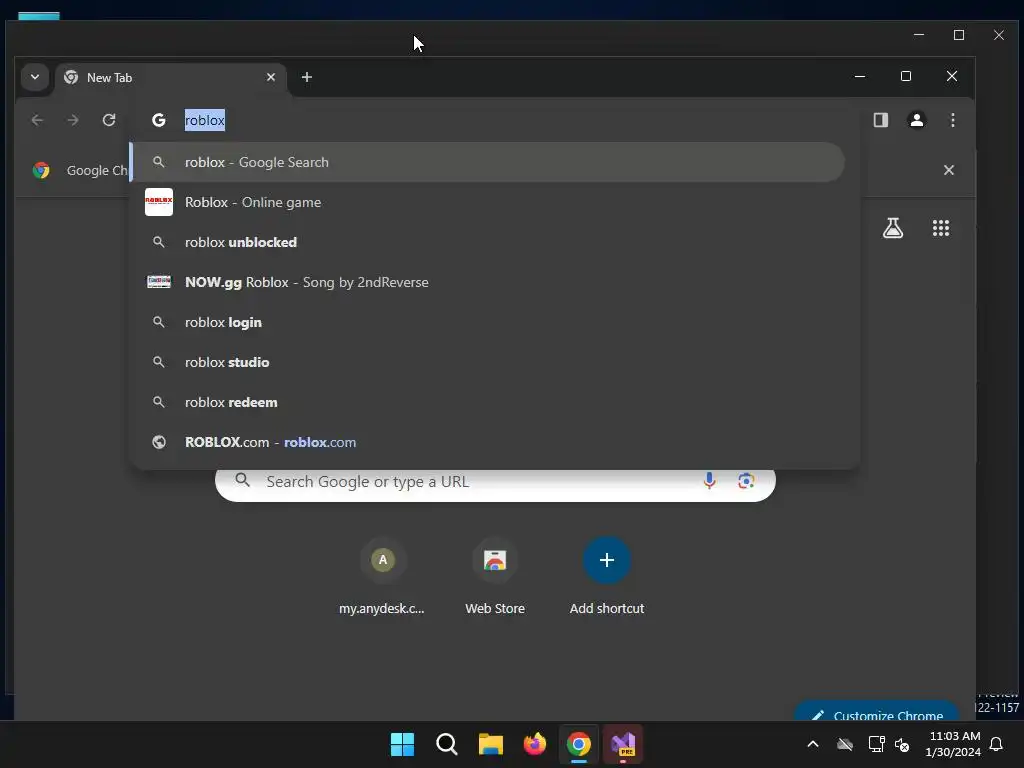Open the Windows Start menu
The image size is (1024, 768).
402,744
